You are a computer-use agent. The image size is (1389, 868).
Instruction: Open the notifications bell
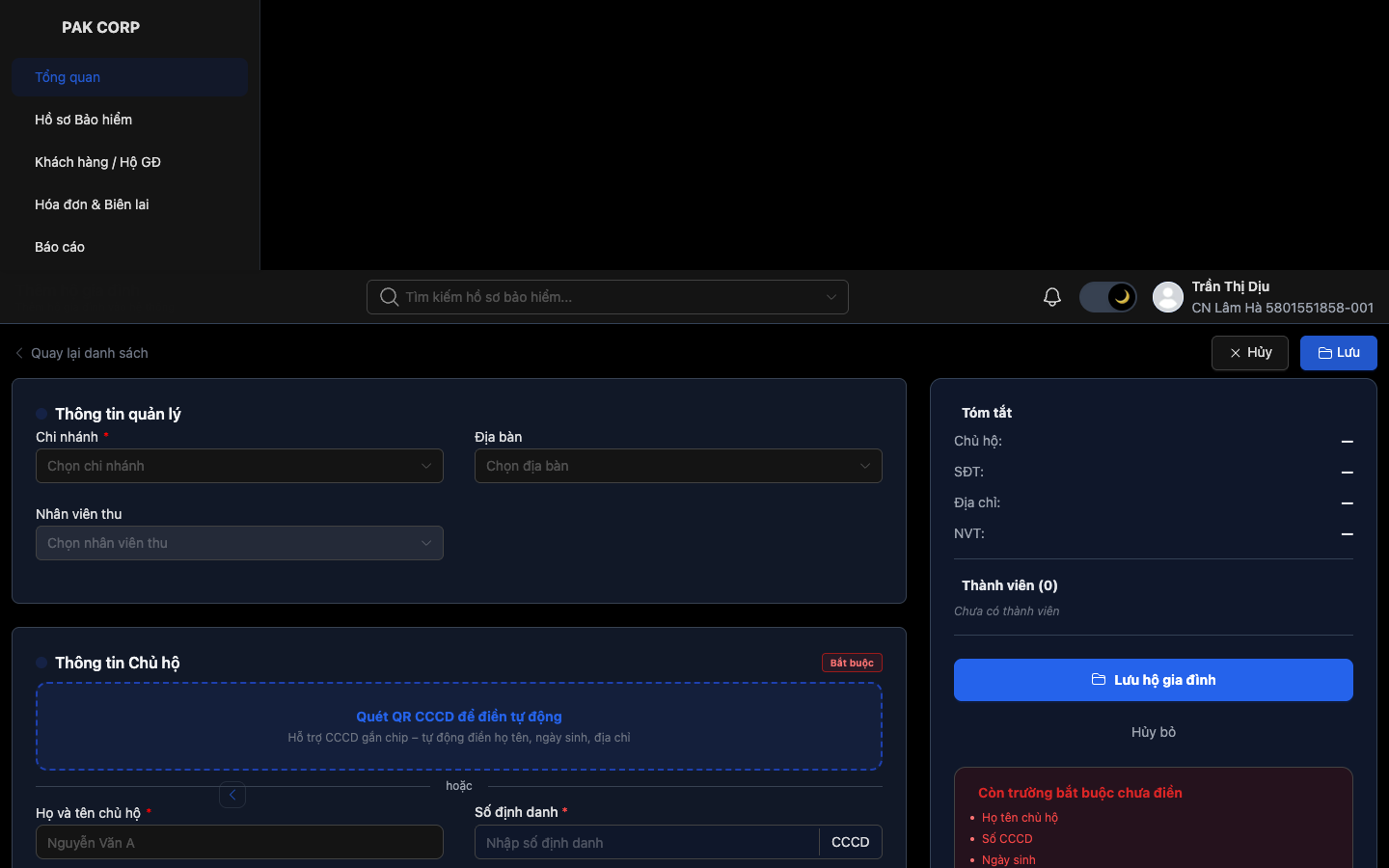pos(1052,297)
